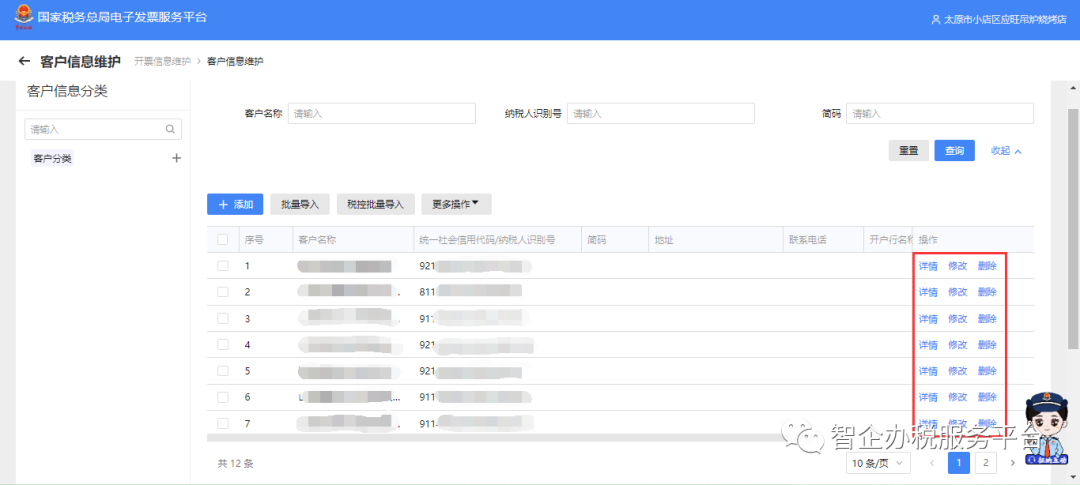Open the 10条/页 page size dropdown
Image resolution: width=1080 pixels, height=485 pixels.
tap(878, 463)
